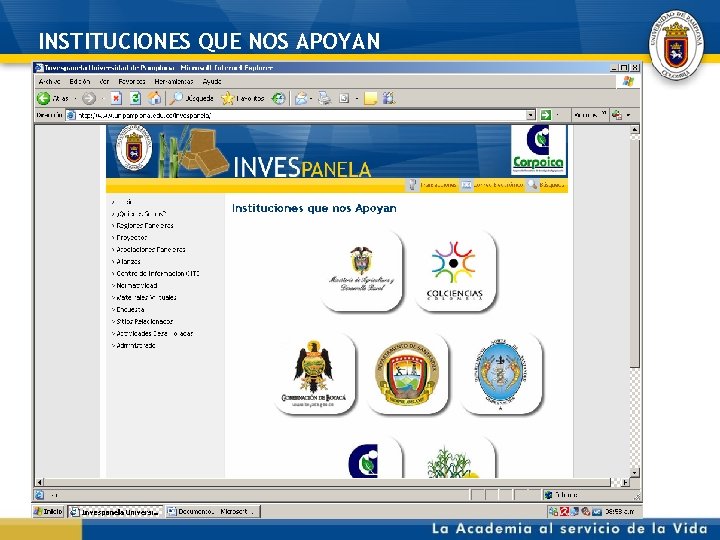The height and width of the screenshot is (540, 720).
Task: Open the Actividades Desarrolladas sidebar link
Action: click(154, 333)
